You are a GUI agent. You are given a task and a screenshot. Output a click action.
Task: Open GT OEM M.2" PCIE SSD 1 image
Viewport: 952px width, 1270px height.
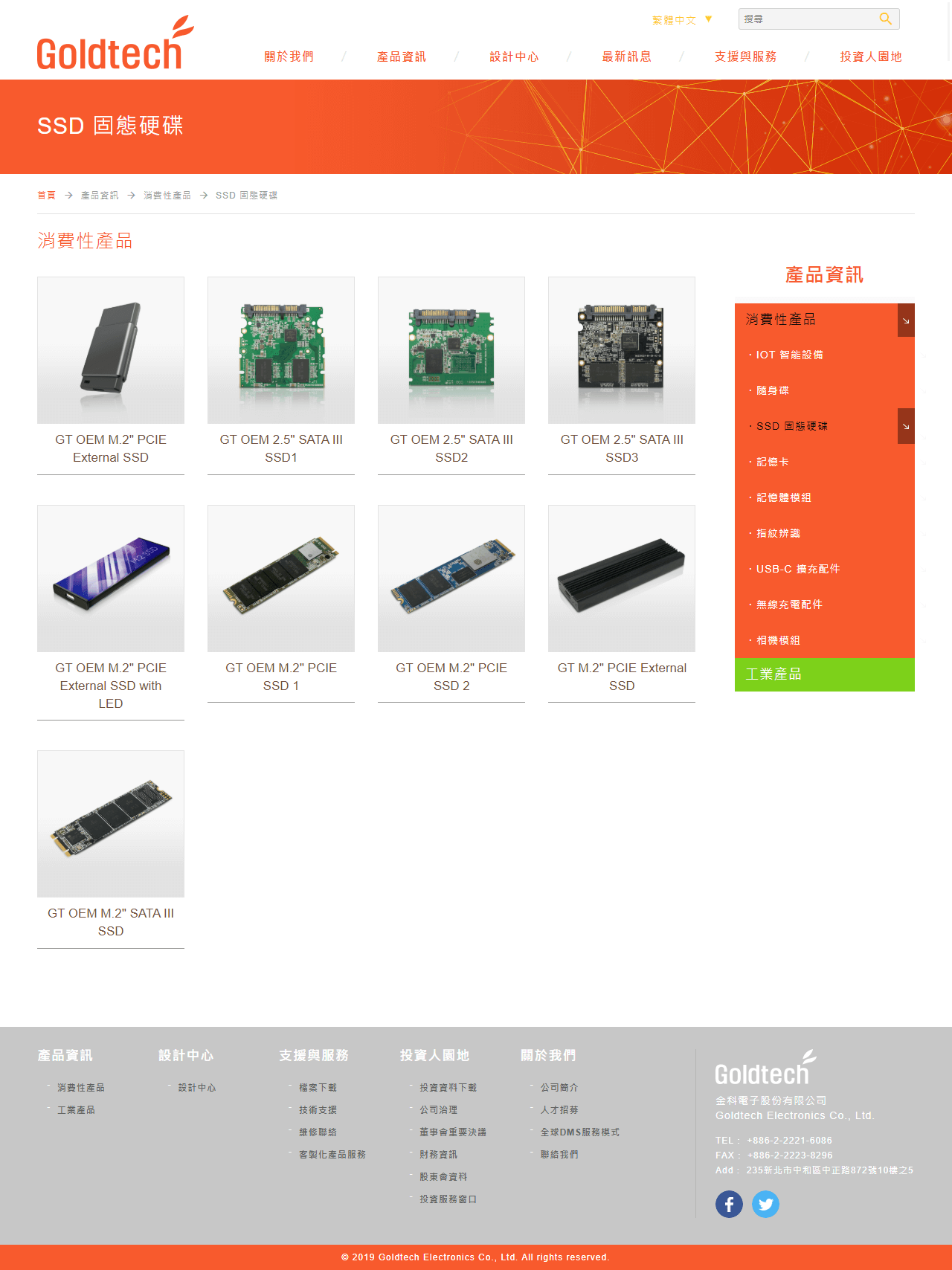(x=281, y=578)
